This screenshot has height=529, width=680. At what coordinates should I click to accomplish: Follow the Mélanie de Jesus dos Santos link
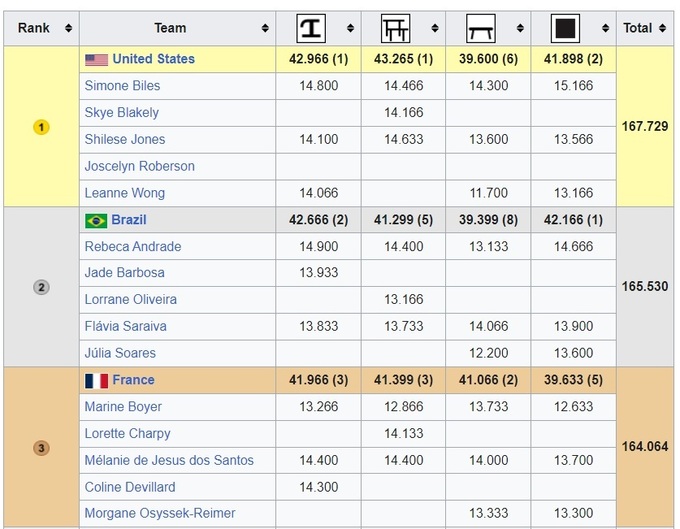point(169,460)
